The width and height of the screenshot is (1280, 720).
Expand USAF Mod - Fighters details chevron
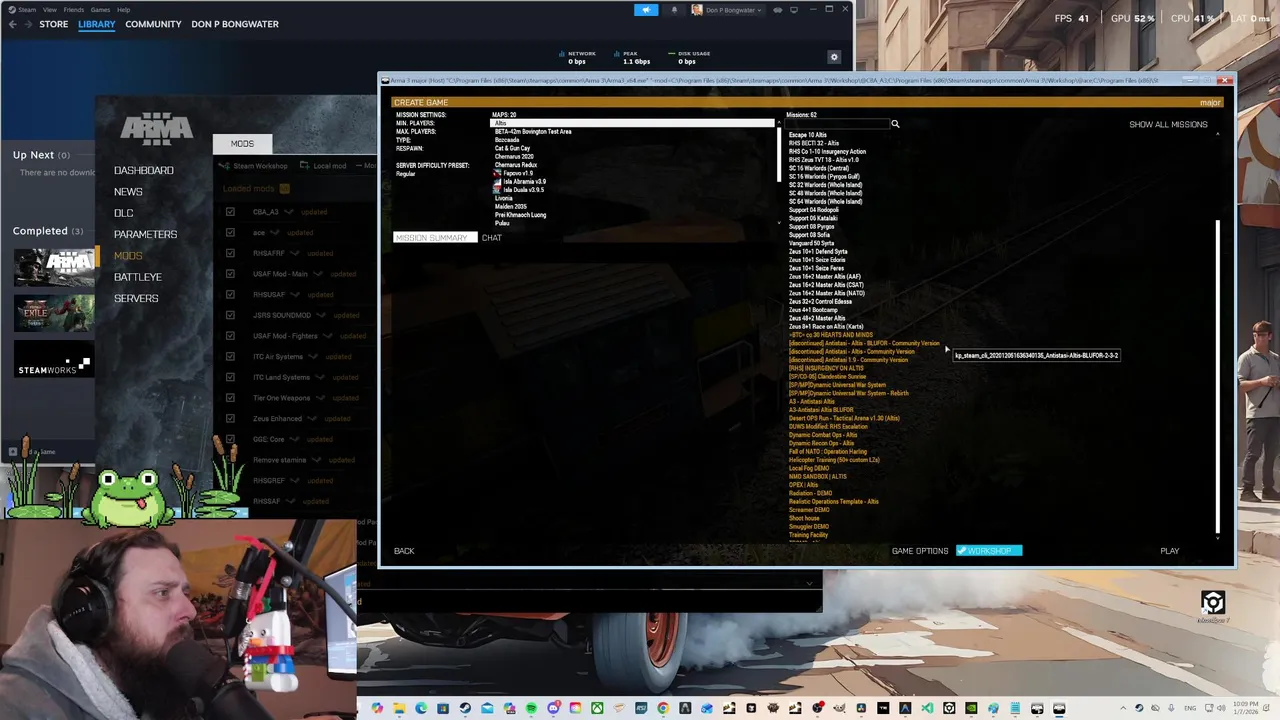328,336
